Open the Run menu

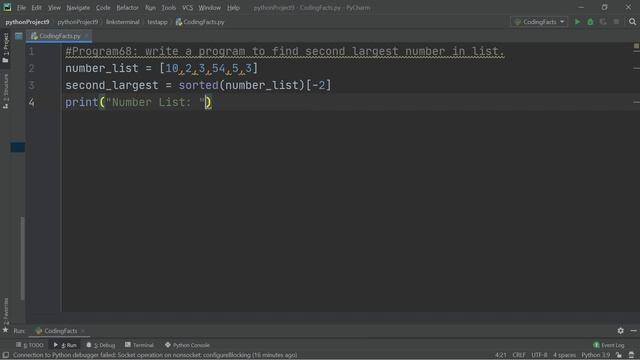click(150, 8)
